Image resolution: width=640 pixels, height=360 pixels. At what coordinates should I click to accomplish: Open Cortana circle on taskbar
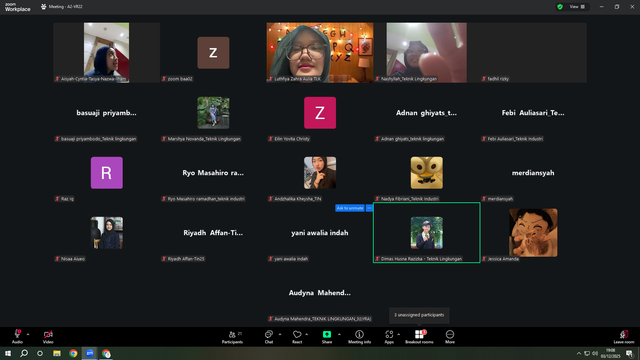pyautogui.click(x=40, y=353)
